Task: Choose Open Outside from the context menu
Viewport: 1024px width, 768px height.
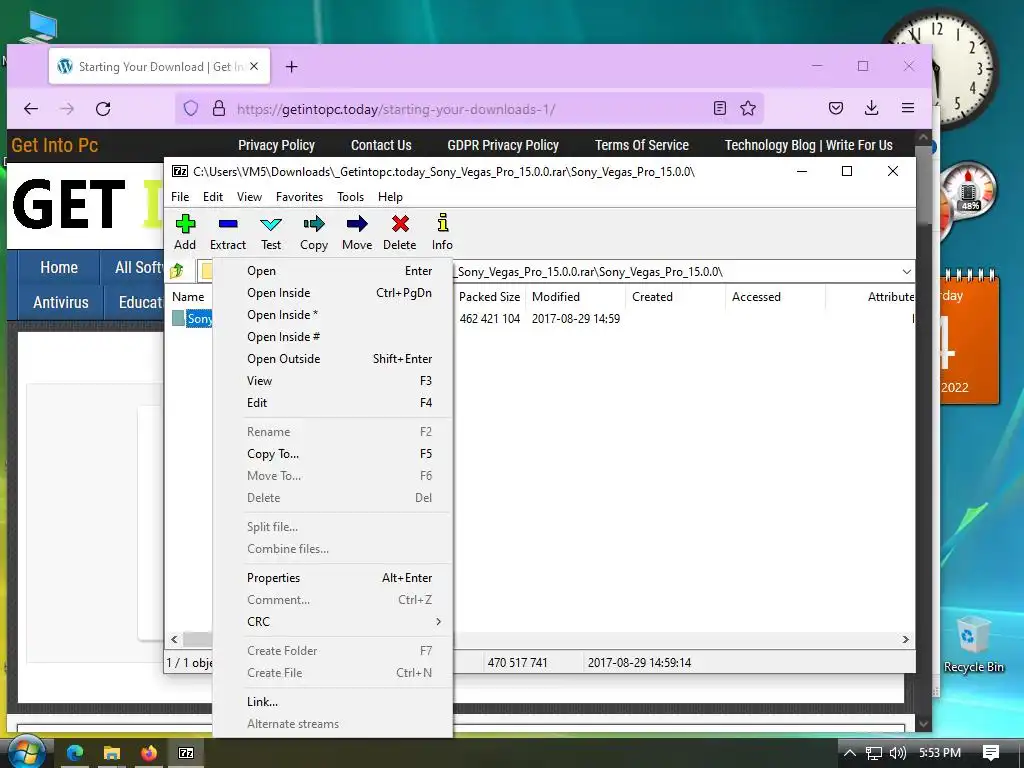Action: click(x=333, y=359)
